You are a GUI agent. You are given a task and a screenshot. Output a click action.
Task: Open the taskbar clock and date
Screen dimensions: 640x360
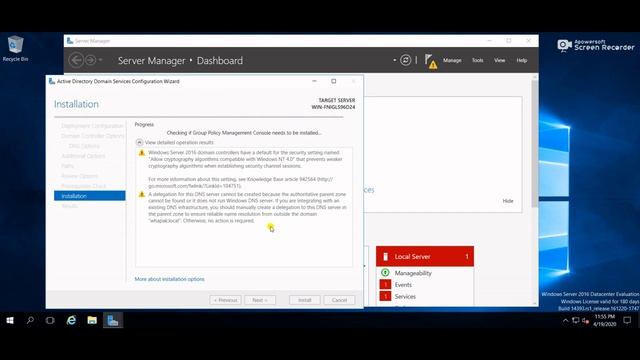[604, 320]
